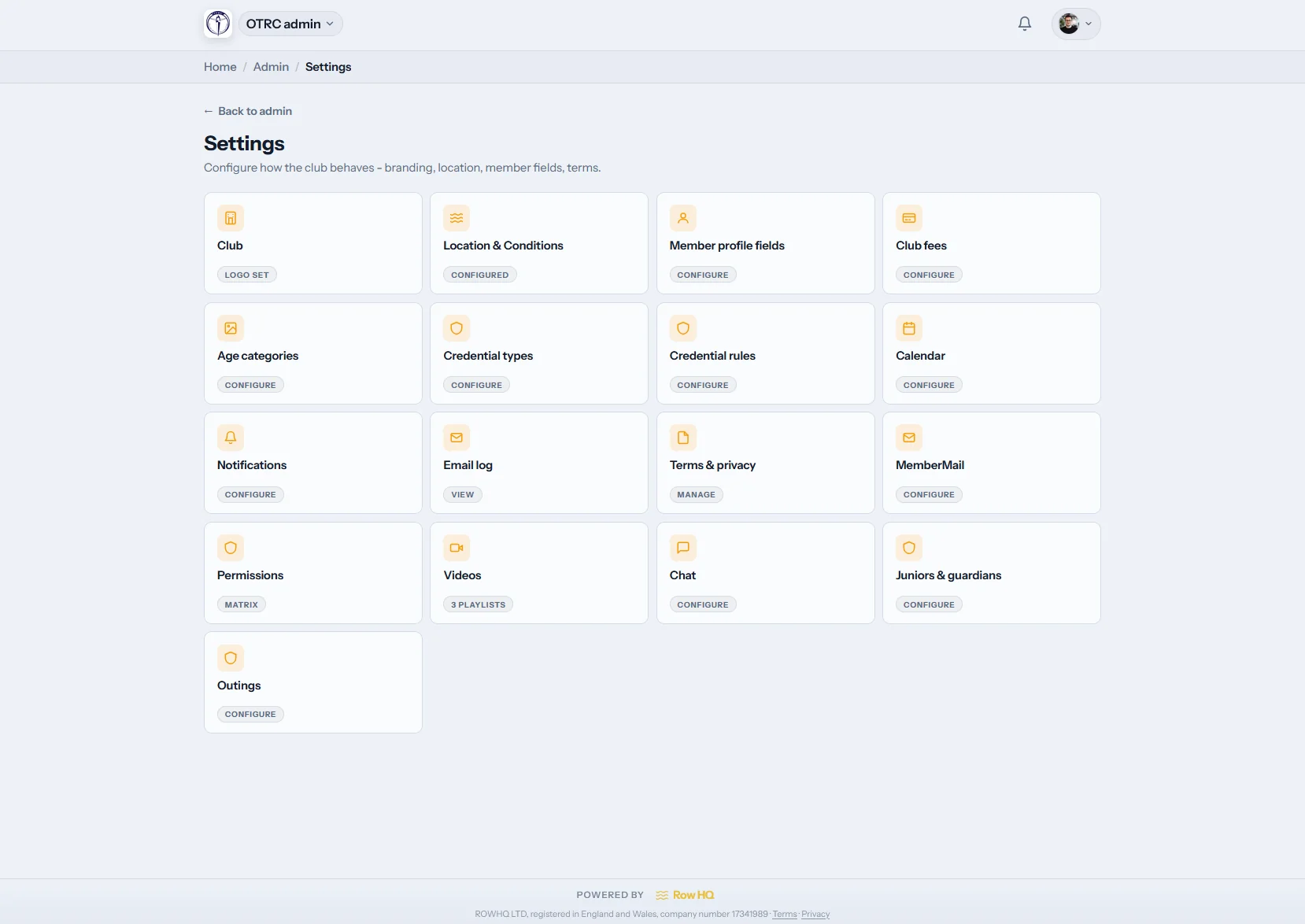This screenshot has width=1305, height=924.
Task: Open Terms link in footer
Action: point(785,914)
